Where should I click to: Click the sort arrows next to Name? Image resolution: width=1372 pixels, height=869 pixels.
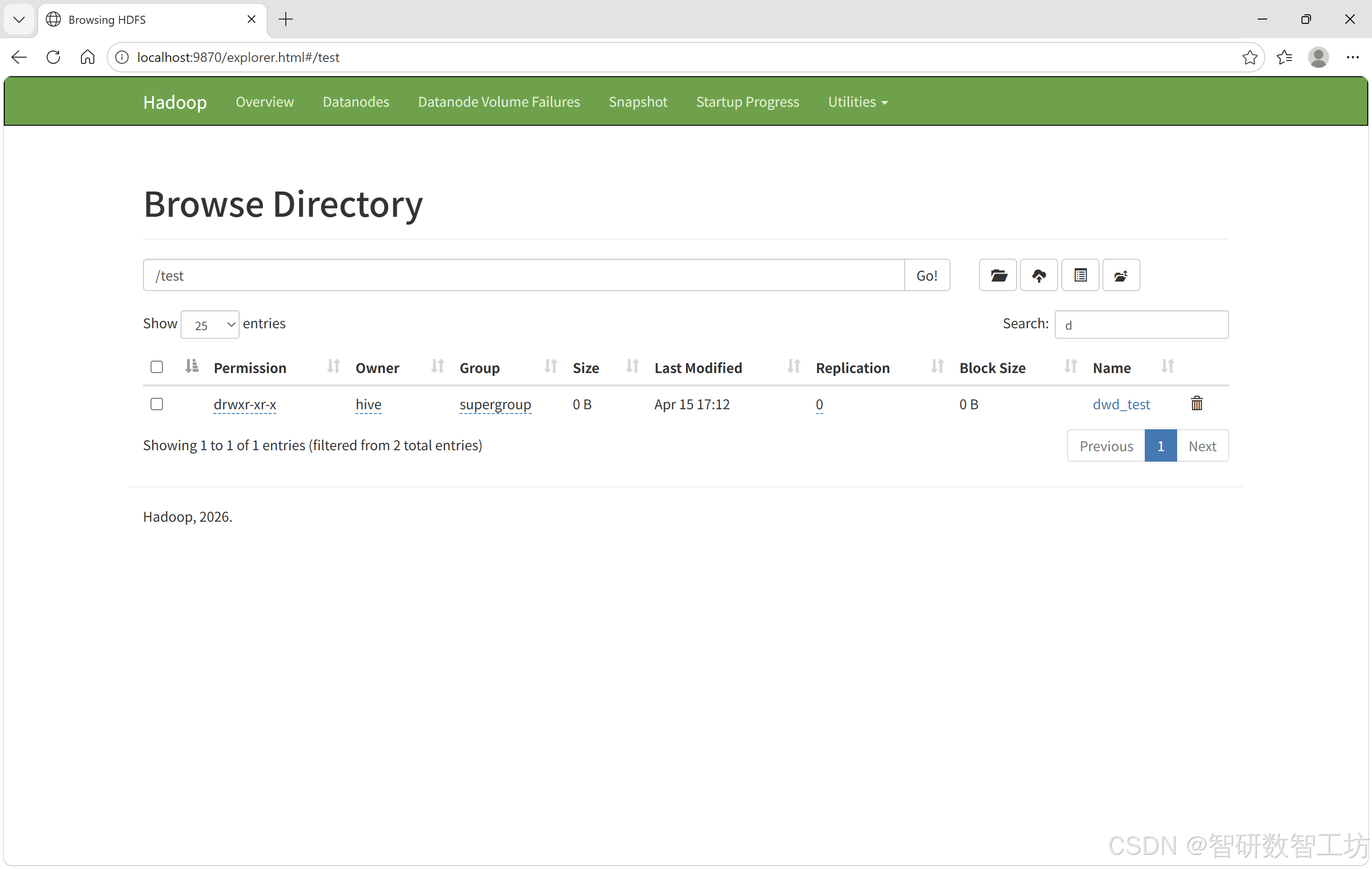pos(1168,366)
